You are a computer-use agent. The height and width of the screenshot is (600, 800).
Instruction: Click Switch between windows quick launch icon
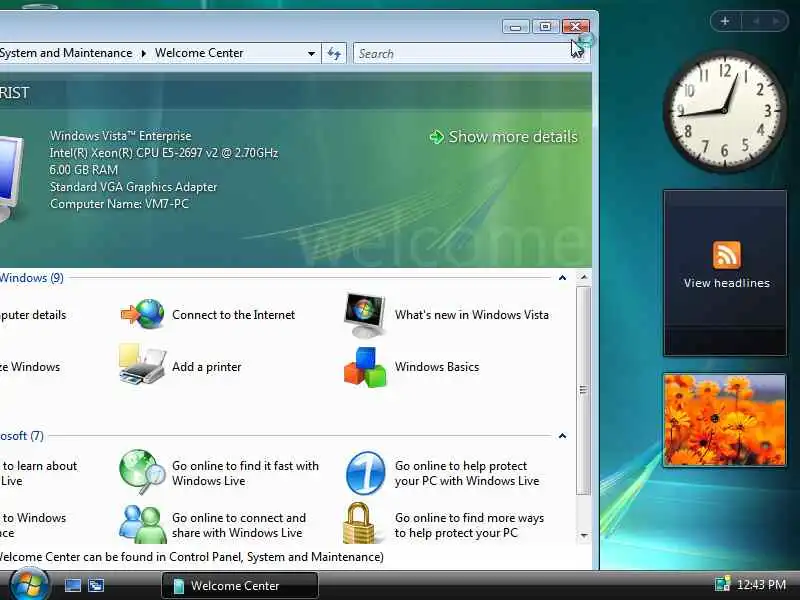[96, 585]
